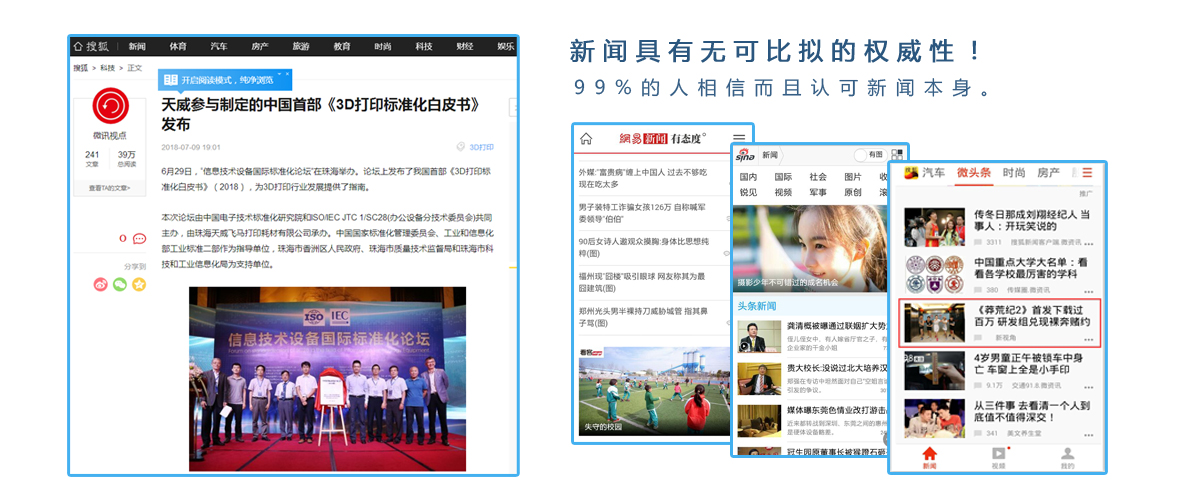Image resolution: width=1200 pixels, height=500 pixels.
Task: Open the 我的 profile icon in bottom bar
Action: (1067, 455)
